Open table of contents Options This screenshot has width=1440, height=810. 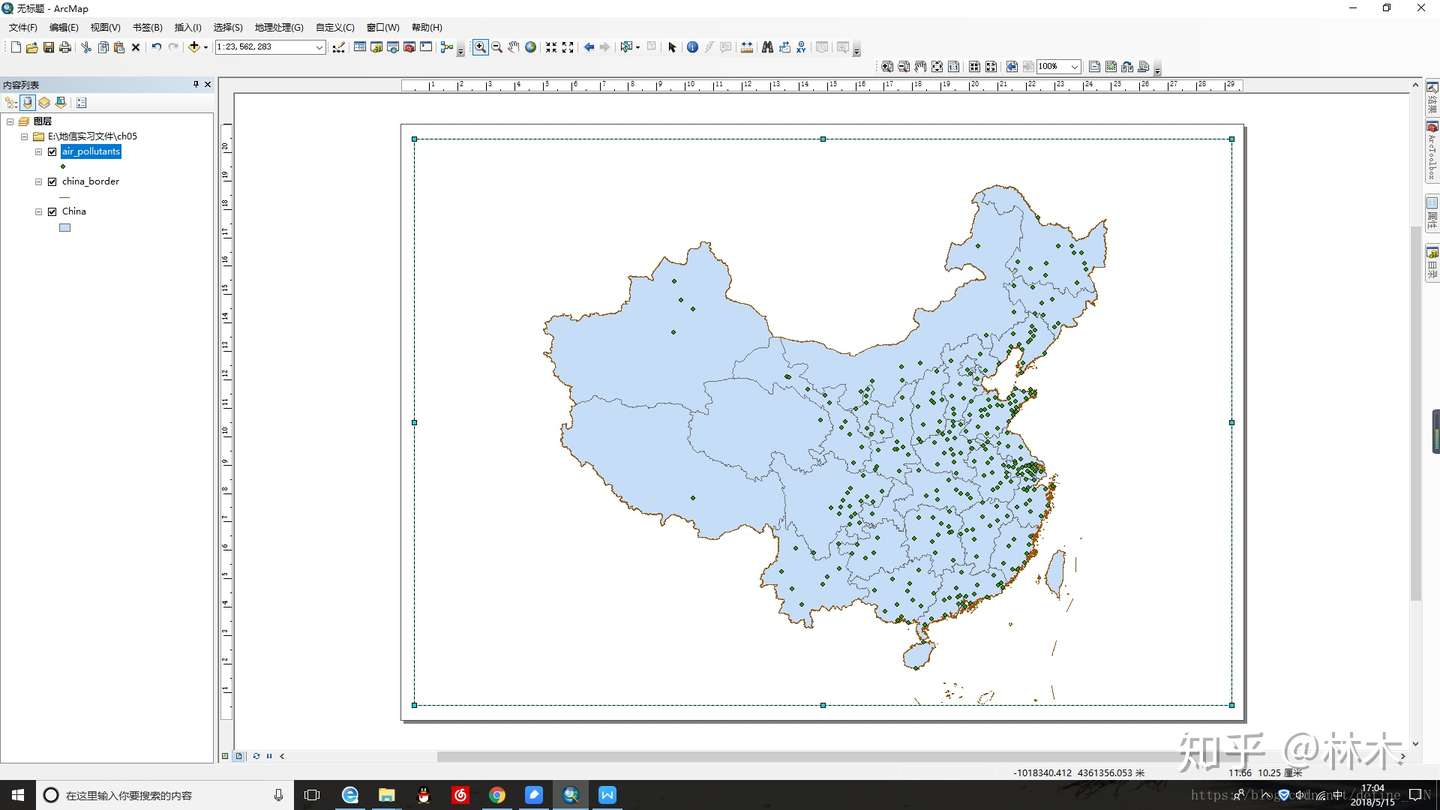(81, 102)
